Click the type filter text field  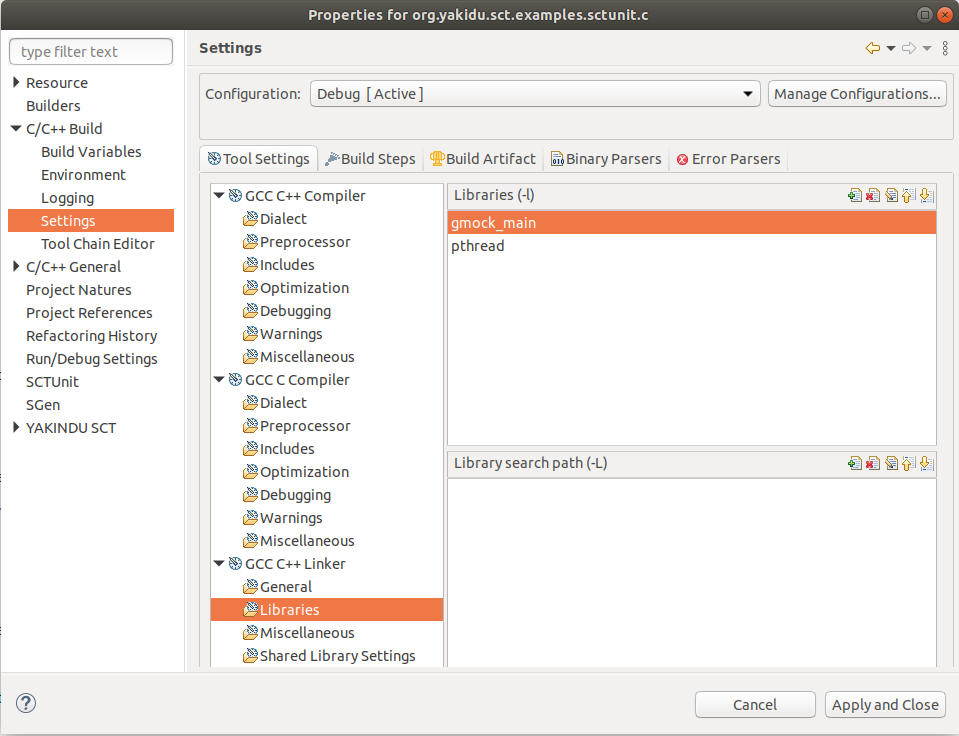pyautogui.click(x=91, y=51)
